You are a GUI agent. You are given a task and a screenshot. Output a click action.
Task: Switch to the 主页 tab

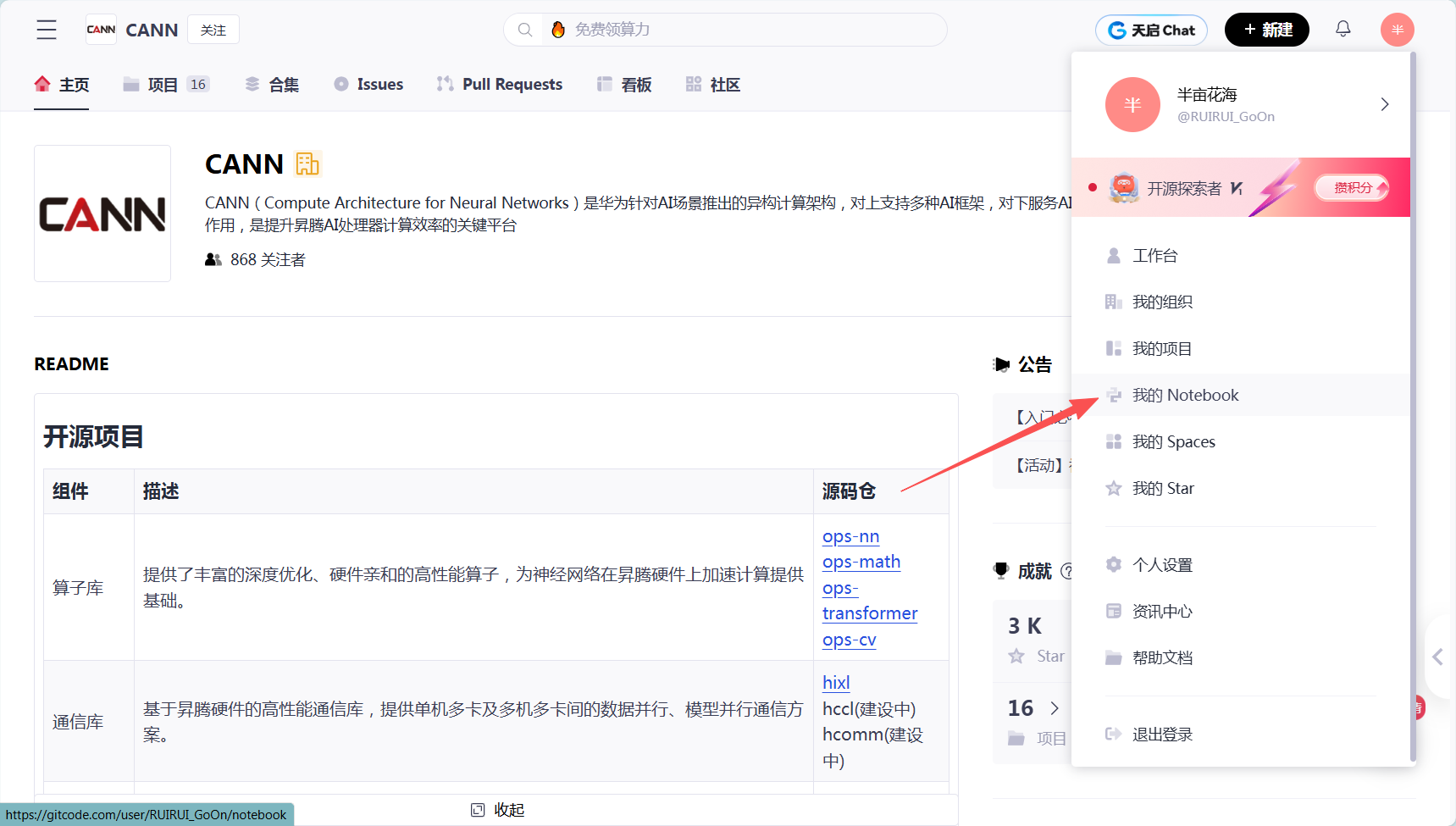click(62, 84)
